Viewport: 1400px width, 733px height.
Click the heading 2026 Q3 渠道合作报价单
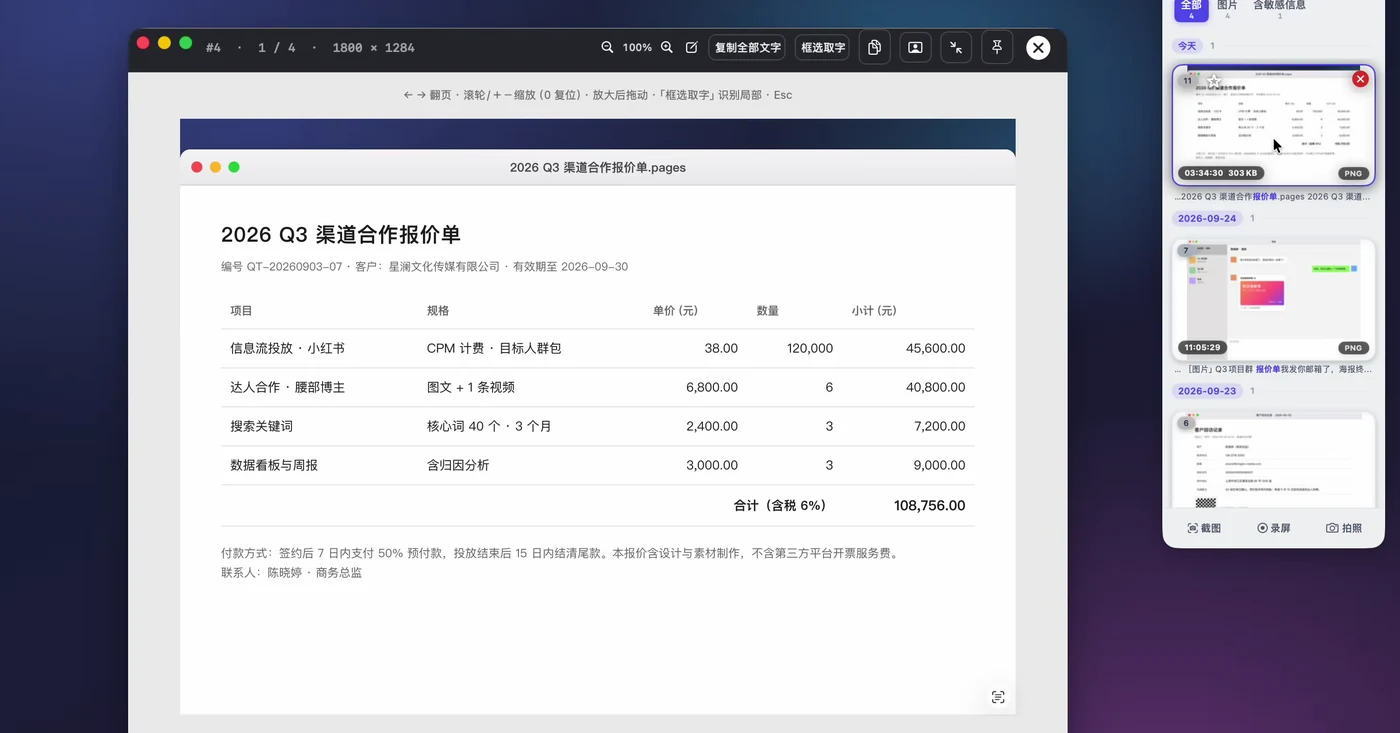tap(341, 234)
